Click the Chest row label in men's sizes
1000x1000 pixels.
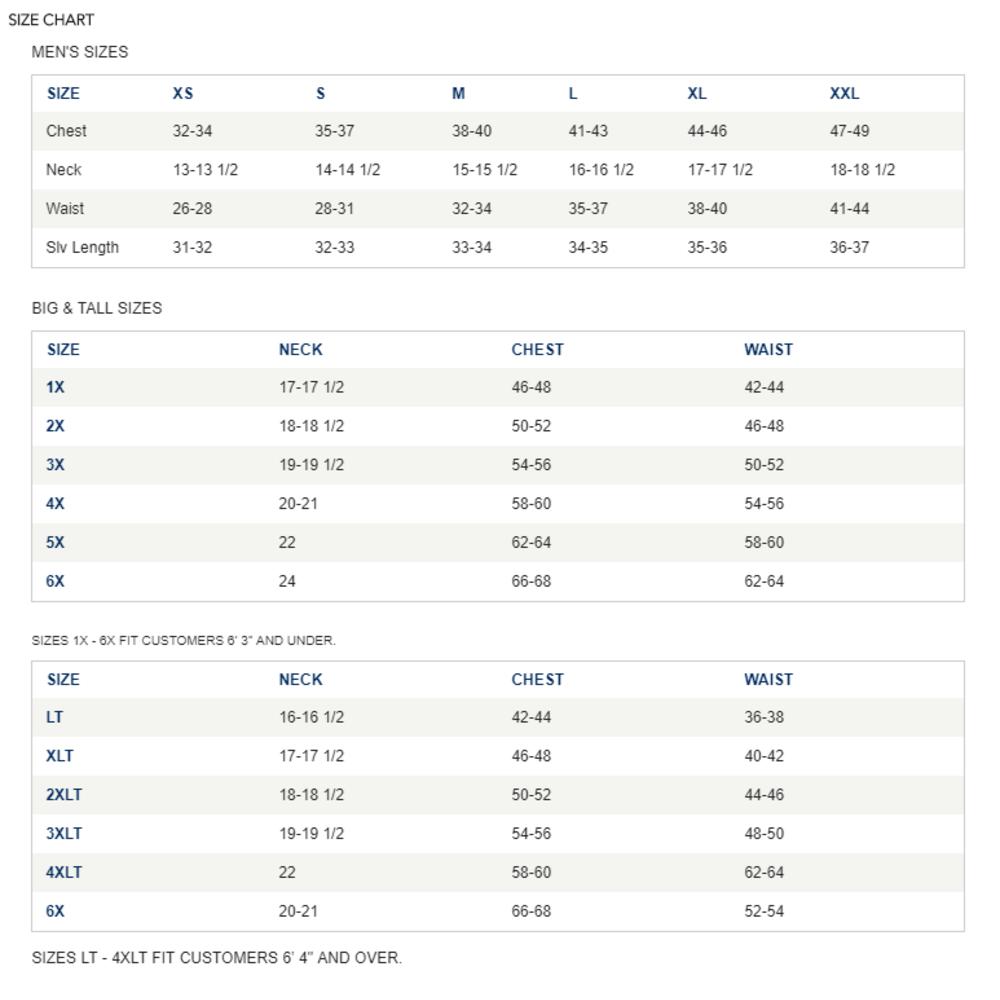pyautogui.click(x=66, y=131)
